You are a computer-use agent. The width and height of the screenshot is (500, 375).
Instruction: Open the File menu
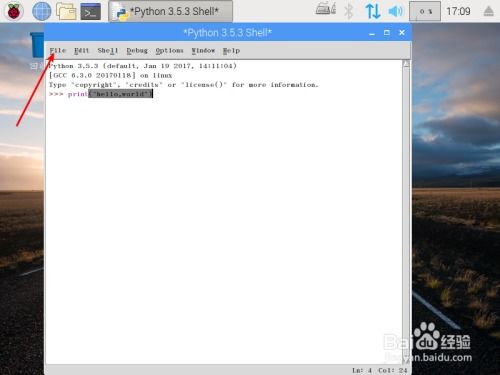(x=58, y=51)
